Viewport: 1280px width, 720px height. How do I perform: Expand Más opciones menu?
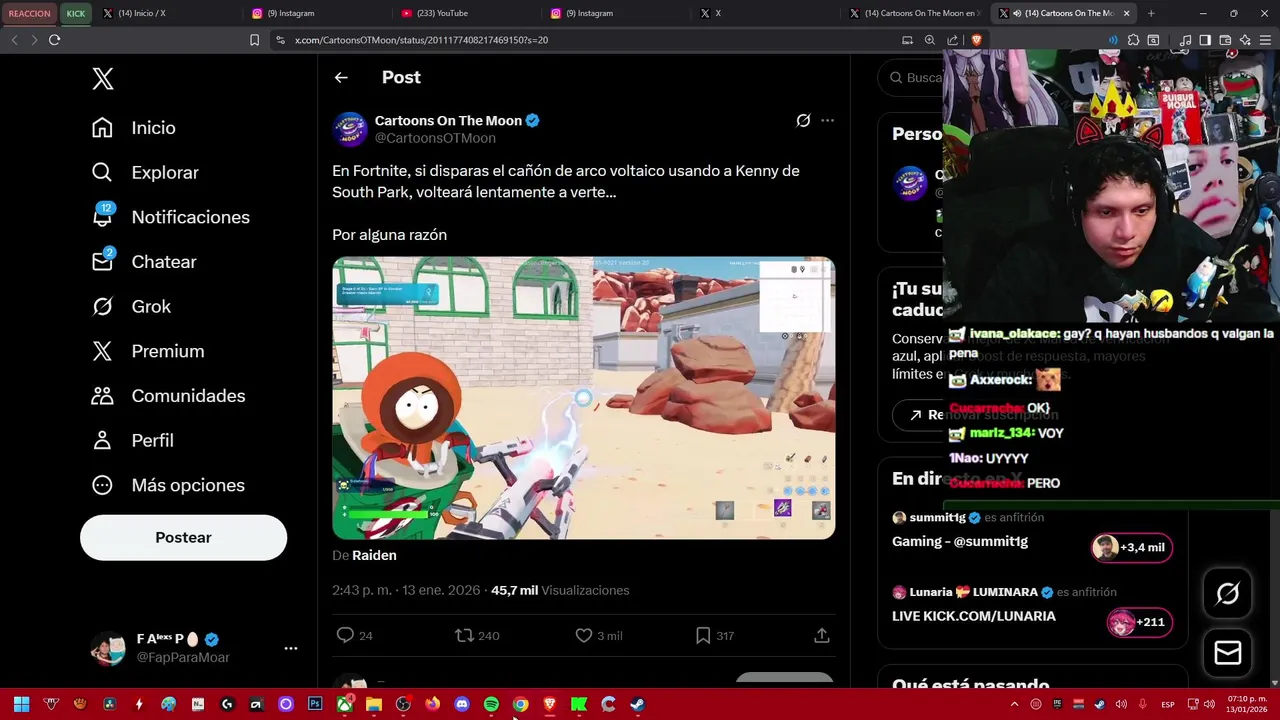169,485
